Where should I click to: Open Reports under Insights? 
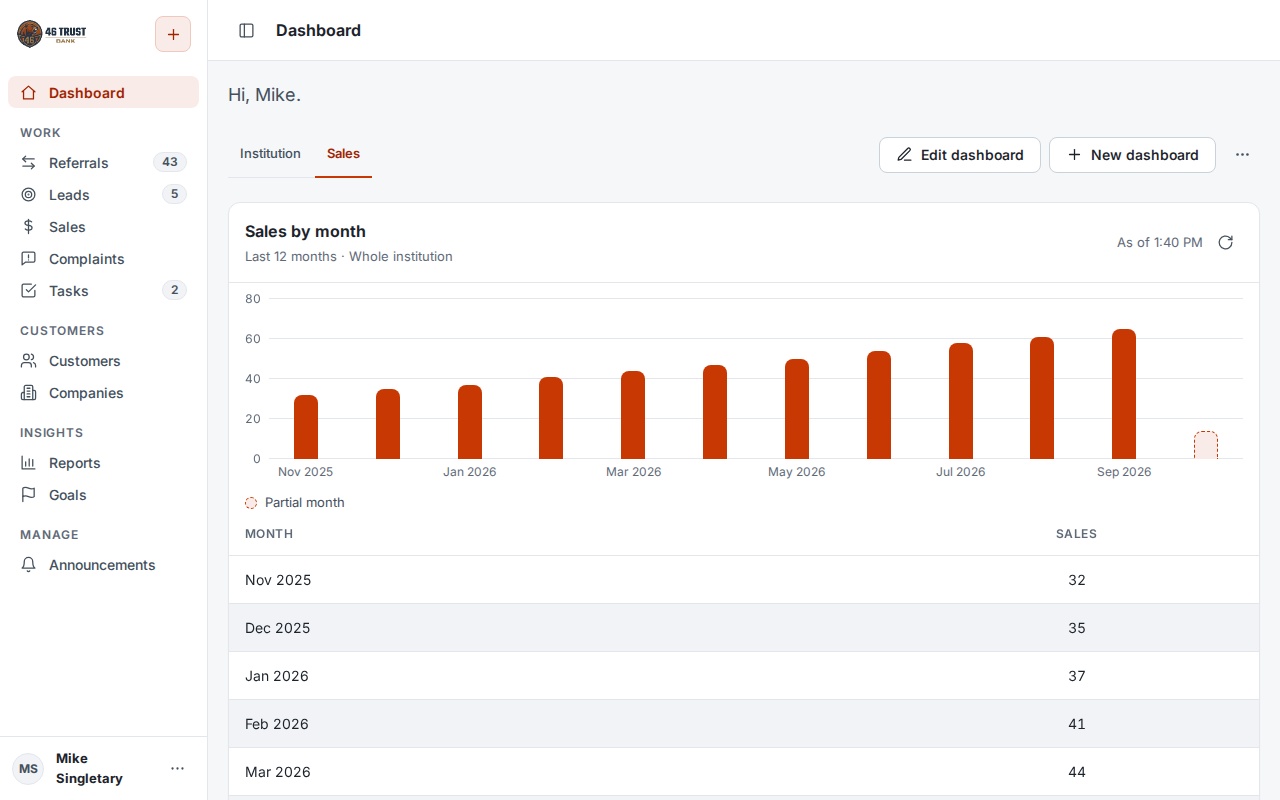[x=103, y=463]
